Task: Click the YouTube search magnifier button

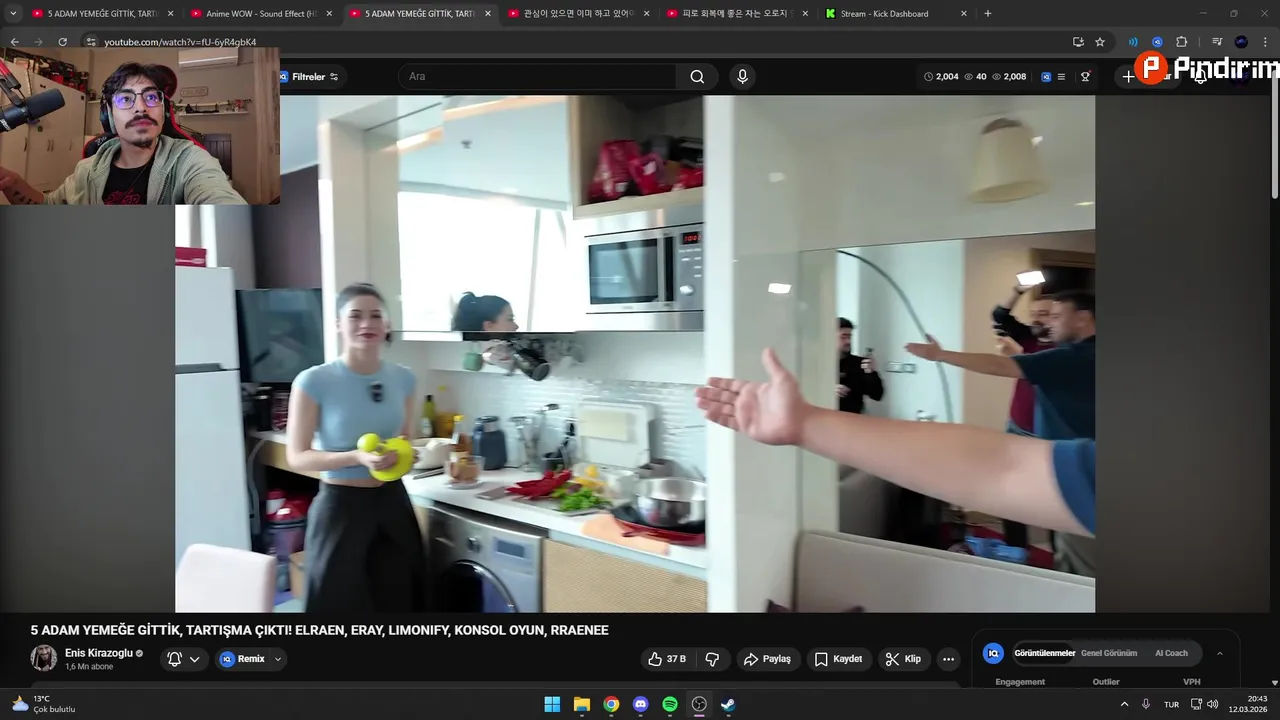Action: tap(697, 77)
